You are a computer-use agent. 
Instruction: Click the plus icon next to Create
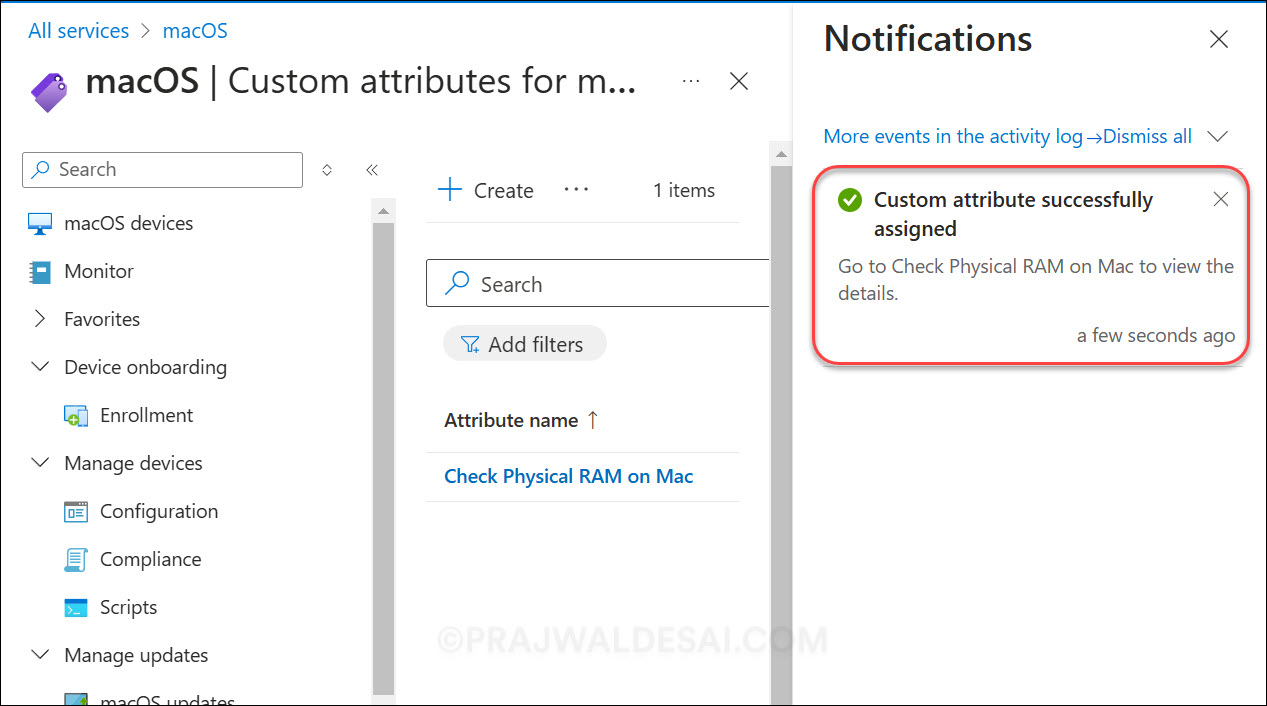point(451,190)
